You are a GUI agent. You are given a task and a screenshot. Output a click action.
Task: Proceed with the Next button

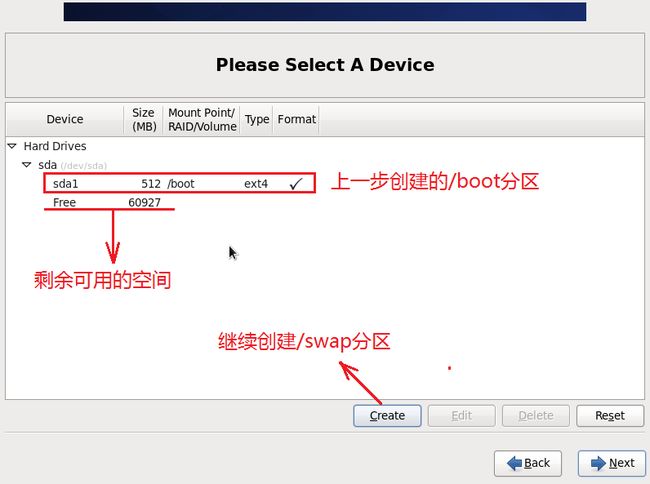[612, 463]
